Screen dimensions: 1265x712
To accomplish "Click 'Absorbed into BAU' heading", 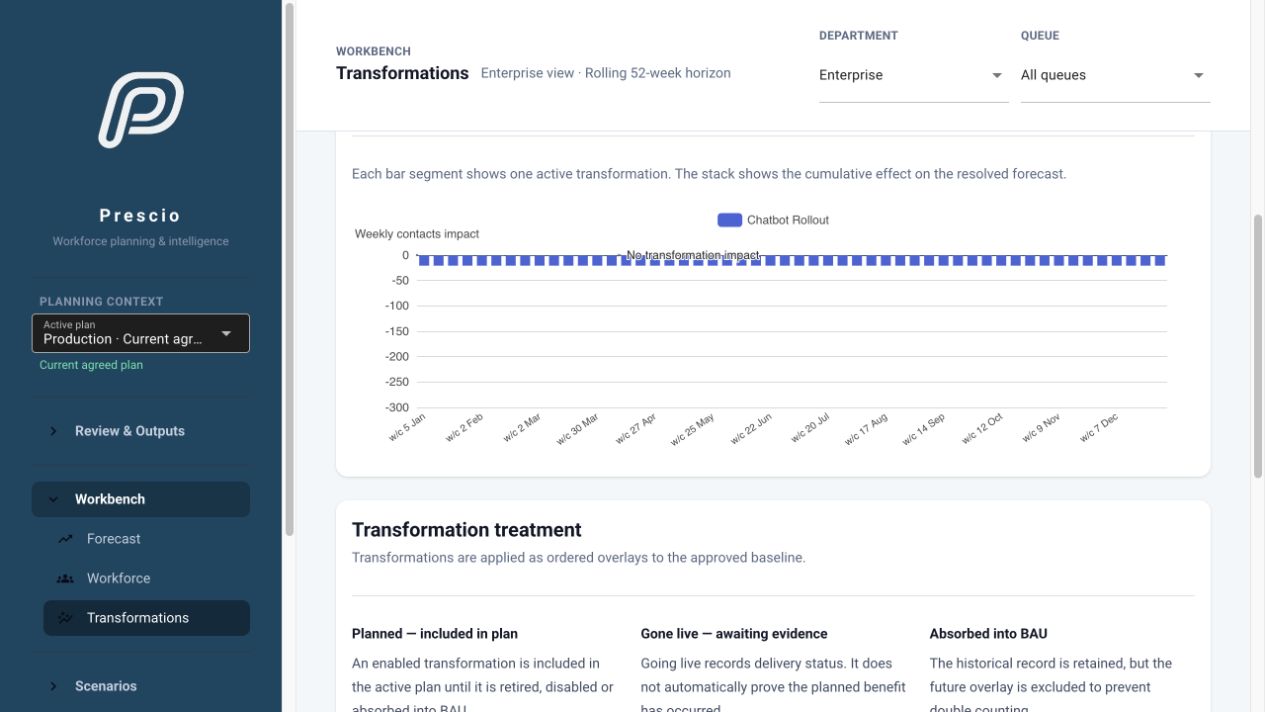I will tap(989, 633).
